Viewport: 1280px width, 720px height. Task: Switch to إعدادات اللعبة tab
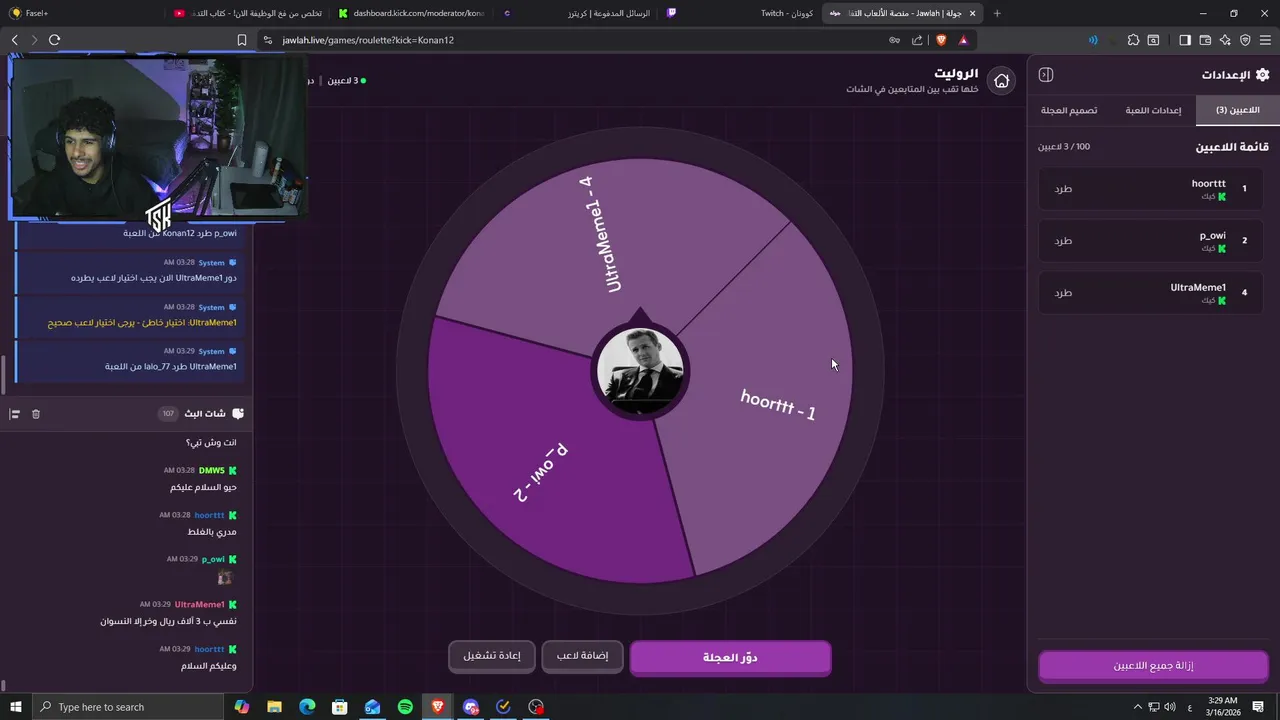point(1153,110)
